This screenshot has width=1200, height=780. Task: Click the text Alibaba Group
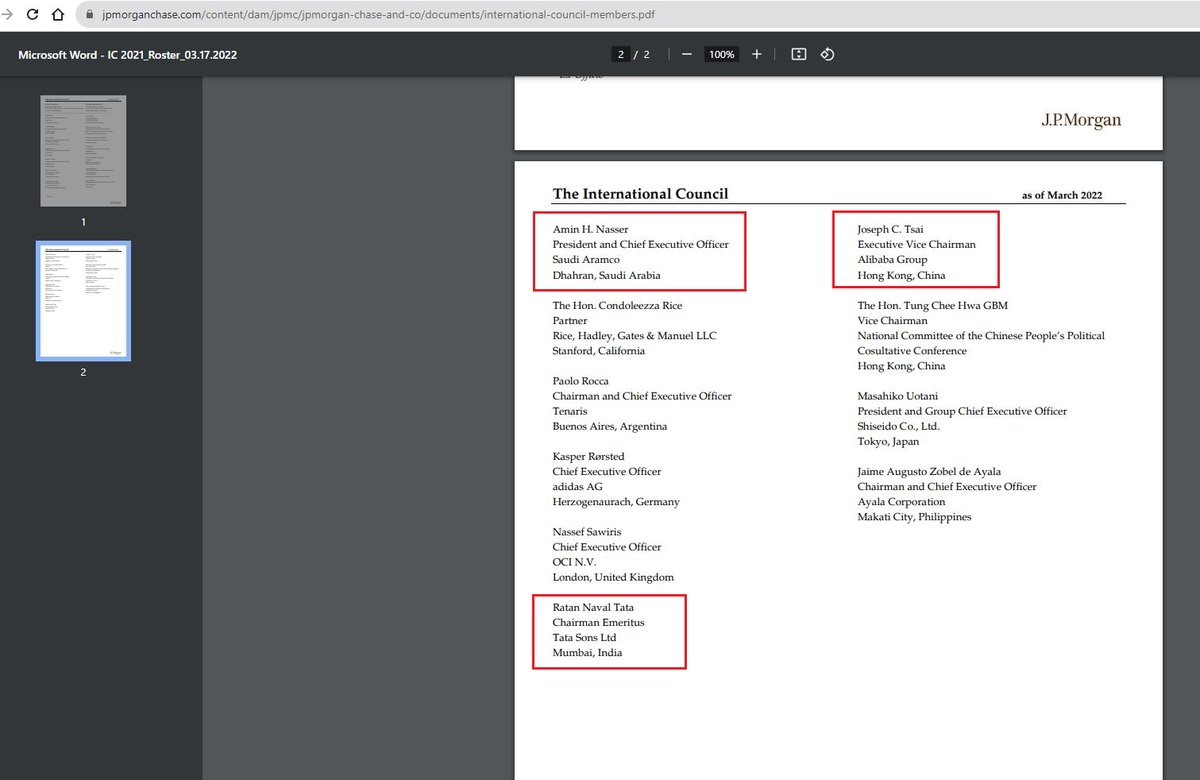click(x=892, y=260)
